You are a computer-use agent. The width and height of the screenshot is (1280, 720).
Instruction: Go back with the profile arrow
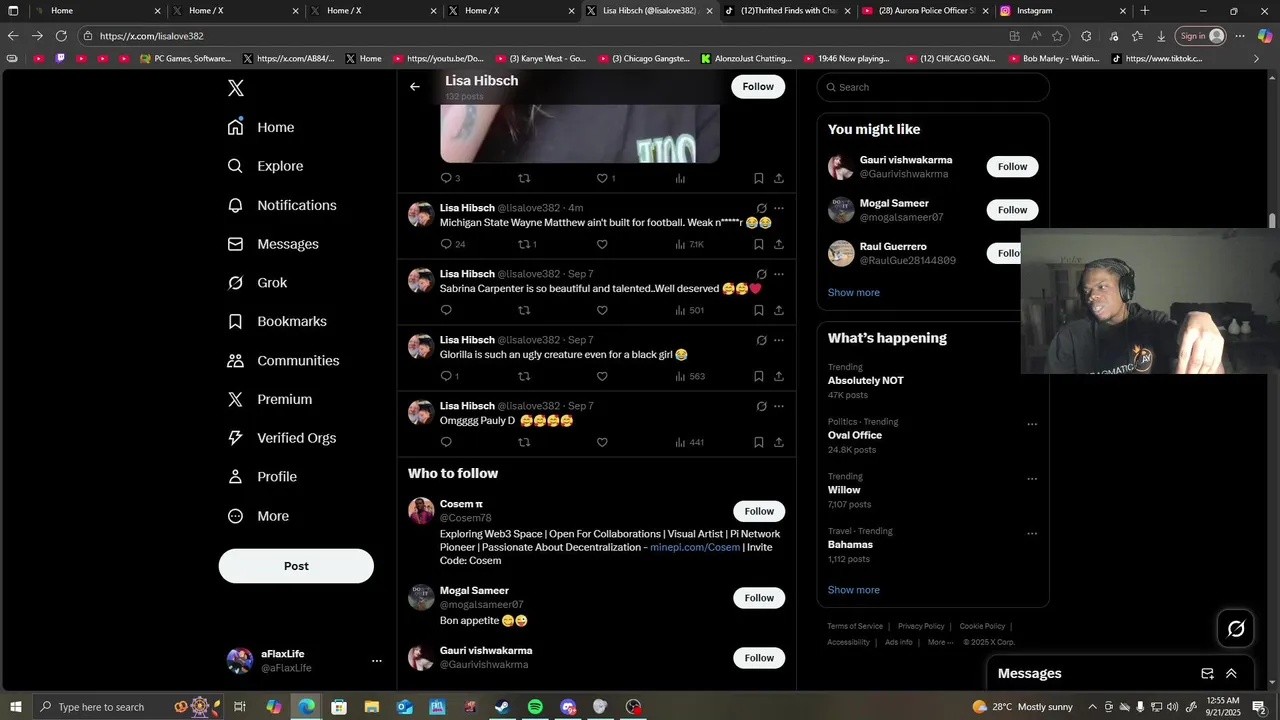pos(415,87)
